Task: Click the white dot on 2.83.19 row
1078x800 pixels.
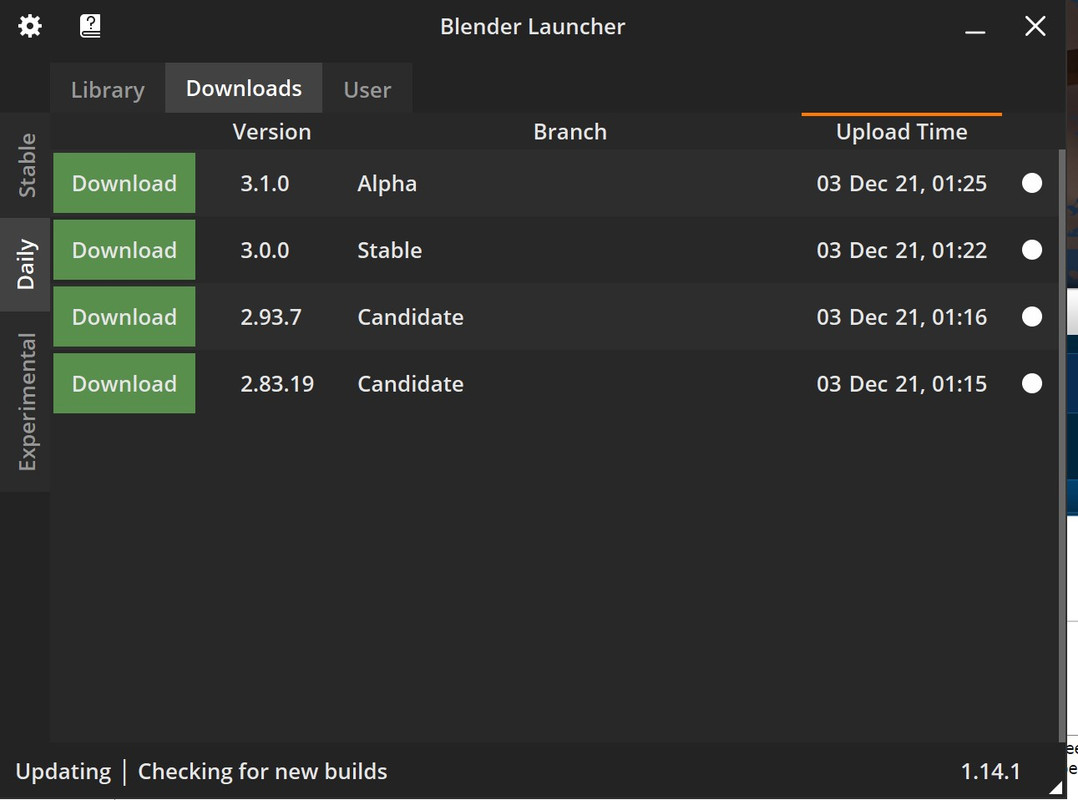Action: 1032,383
